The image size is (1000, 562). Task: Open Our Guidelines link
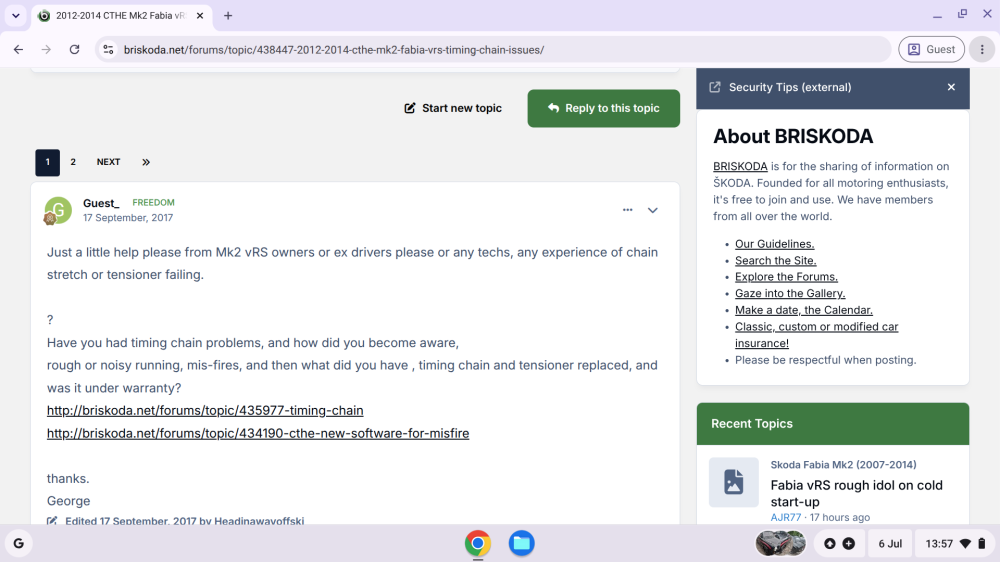[774, 244]
